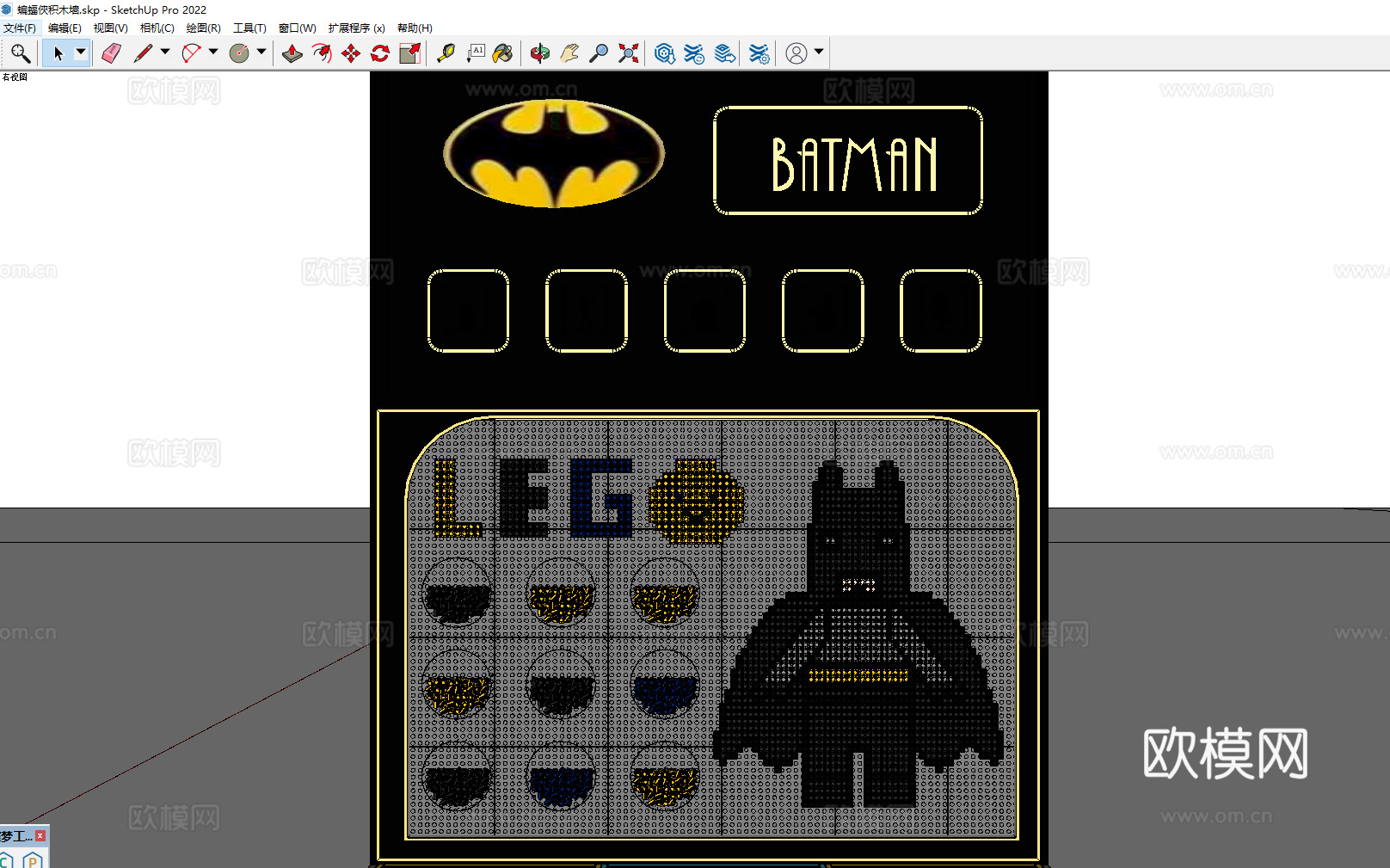This screenshot has height=868, width=1390.
Task: Open the 窗口(W) menu
Action: [298, 28]
